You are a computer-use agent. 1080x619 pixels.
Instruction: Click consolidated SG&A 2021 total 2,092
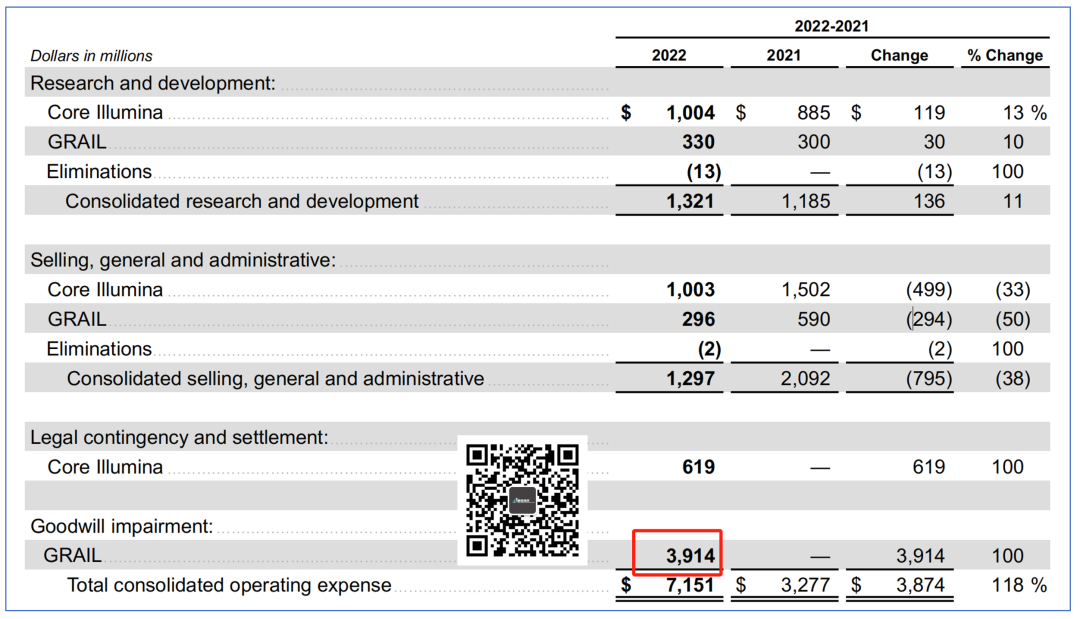coord(805,379)
